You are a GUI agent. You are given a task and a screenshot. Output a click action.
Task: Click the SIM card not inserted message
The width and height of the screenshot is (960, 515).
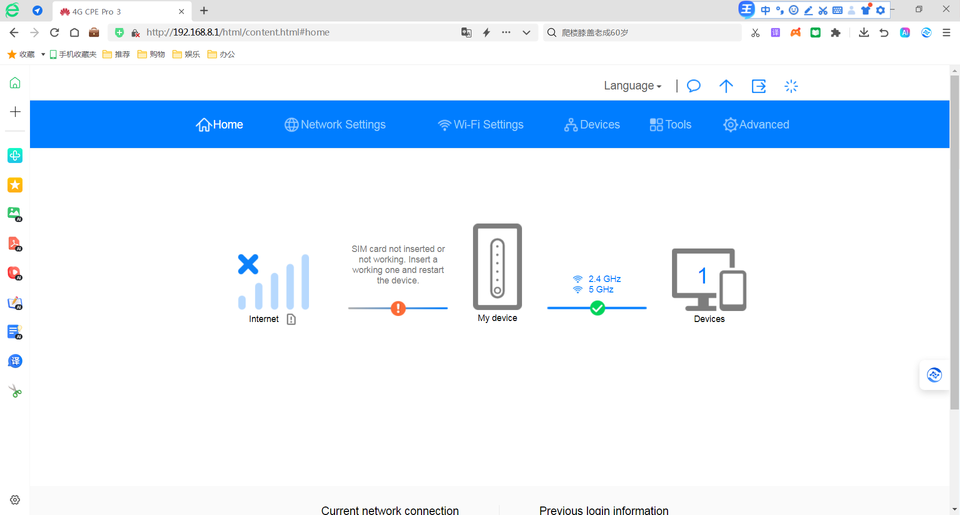398,265
